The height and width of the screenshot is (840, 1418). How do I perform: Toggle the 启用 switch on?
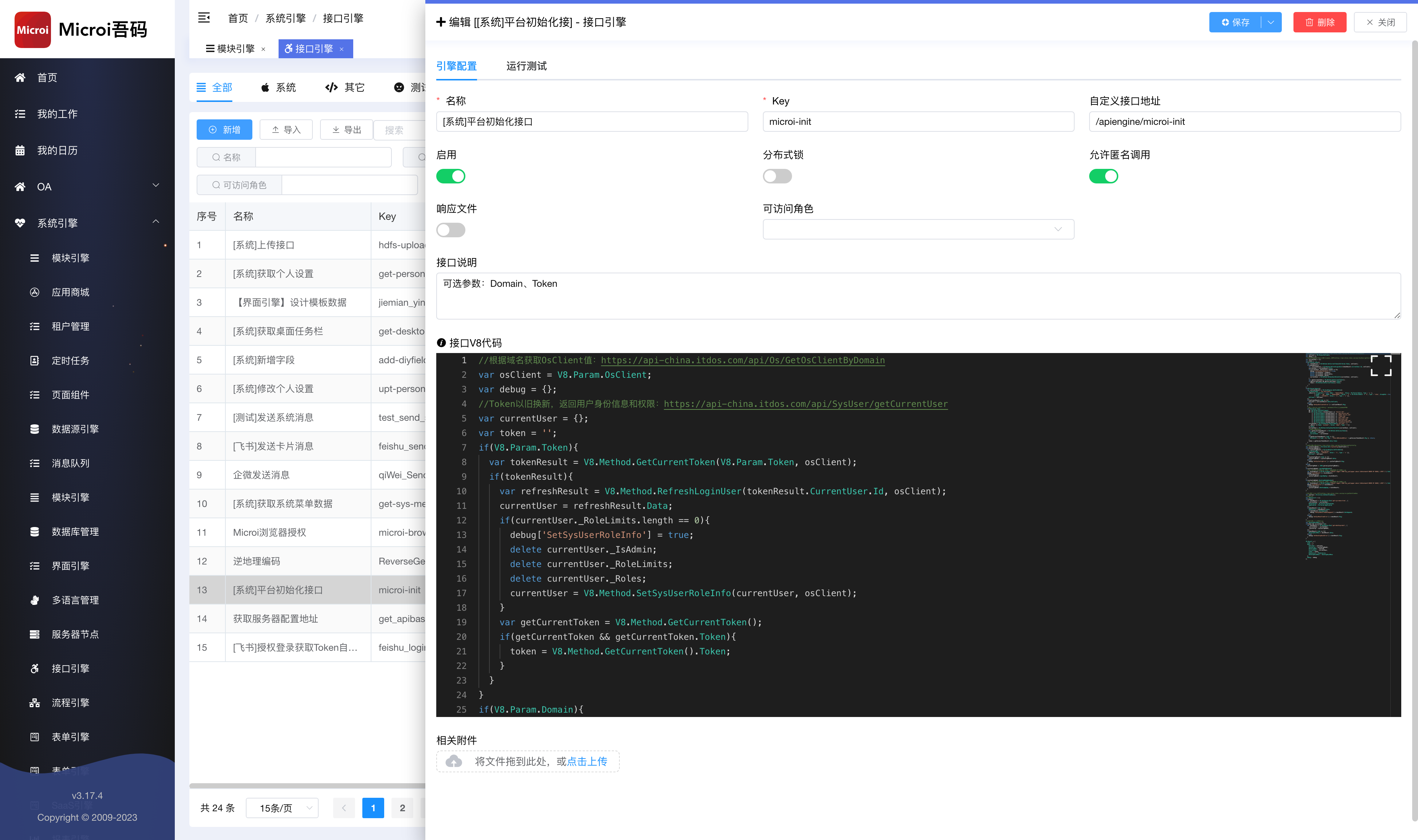451,176
